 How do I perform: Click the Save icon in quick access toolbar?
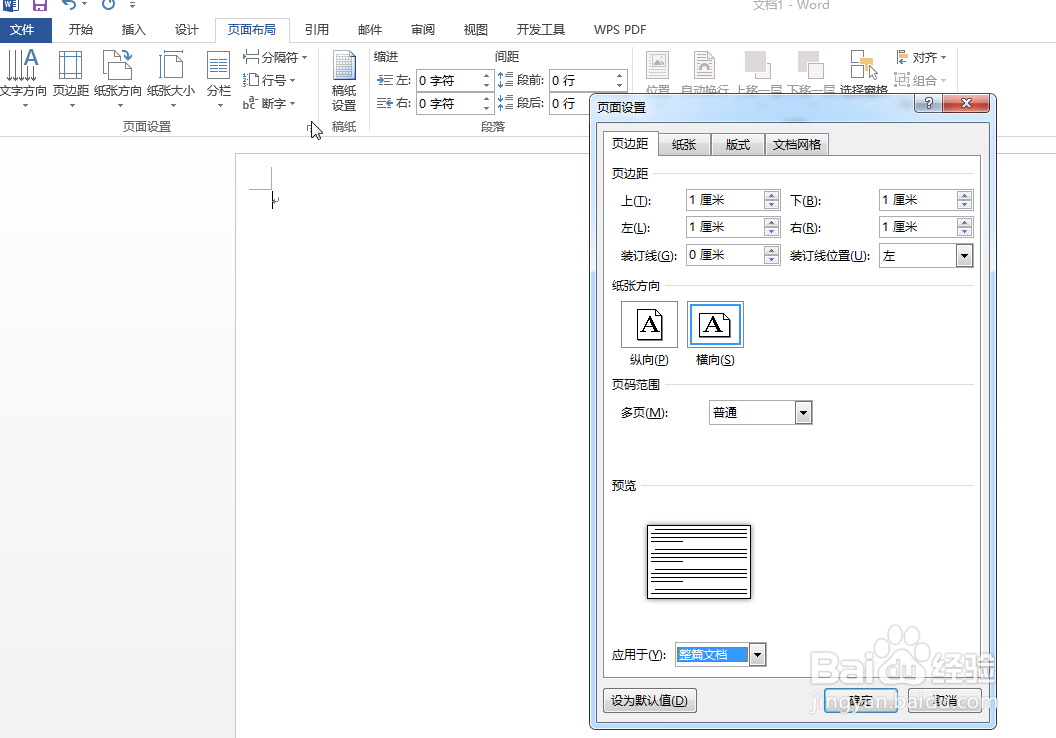pos(40,5)
